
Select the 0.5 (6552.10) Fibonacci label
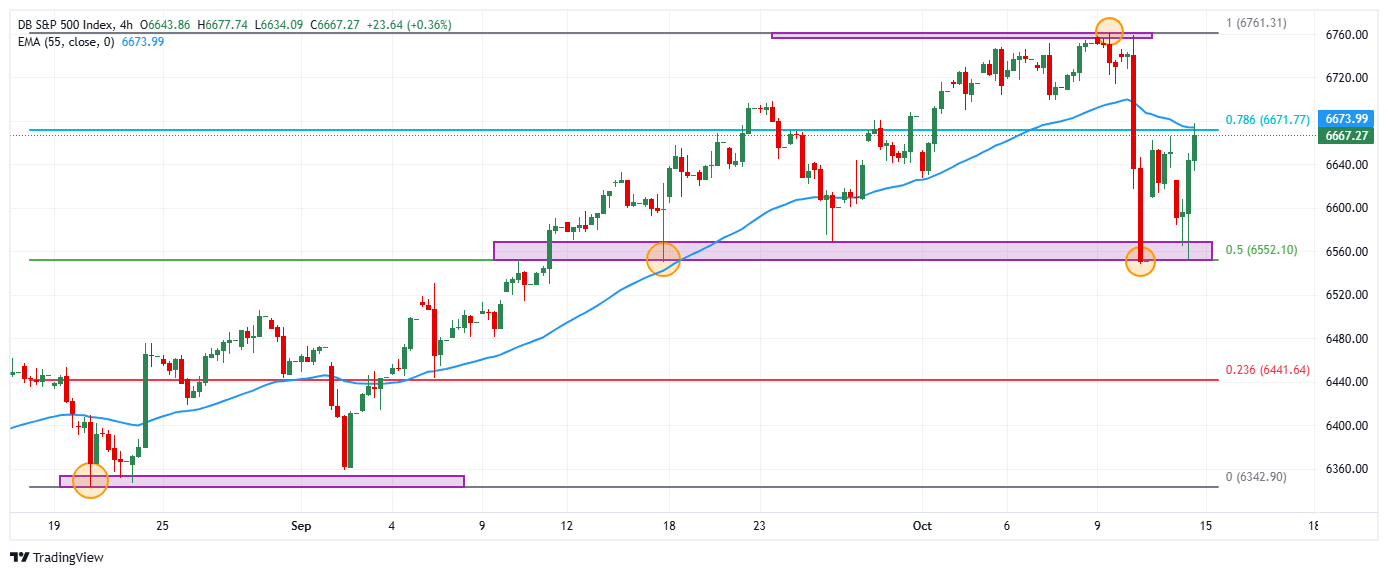pyautogui.click(x=1260, y=250)
